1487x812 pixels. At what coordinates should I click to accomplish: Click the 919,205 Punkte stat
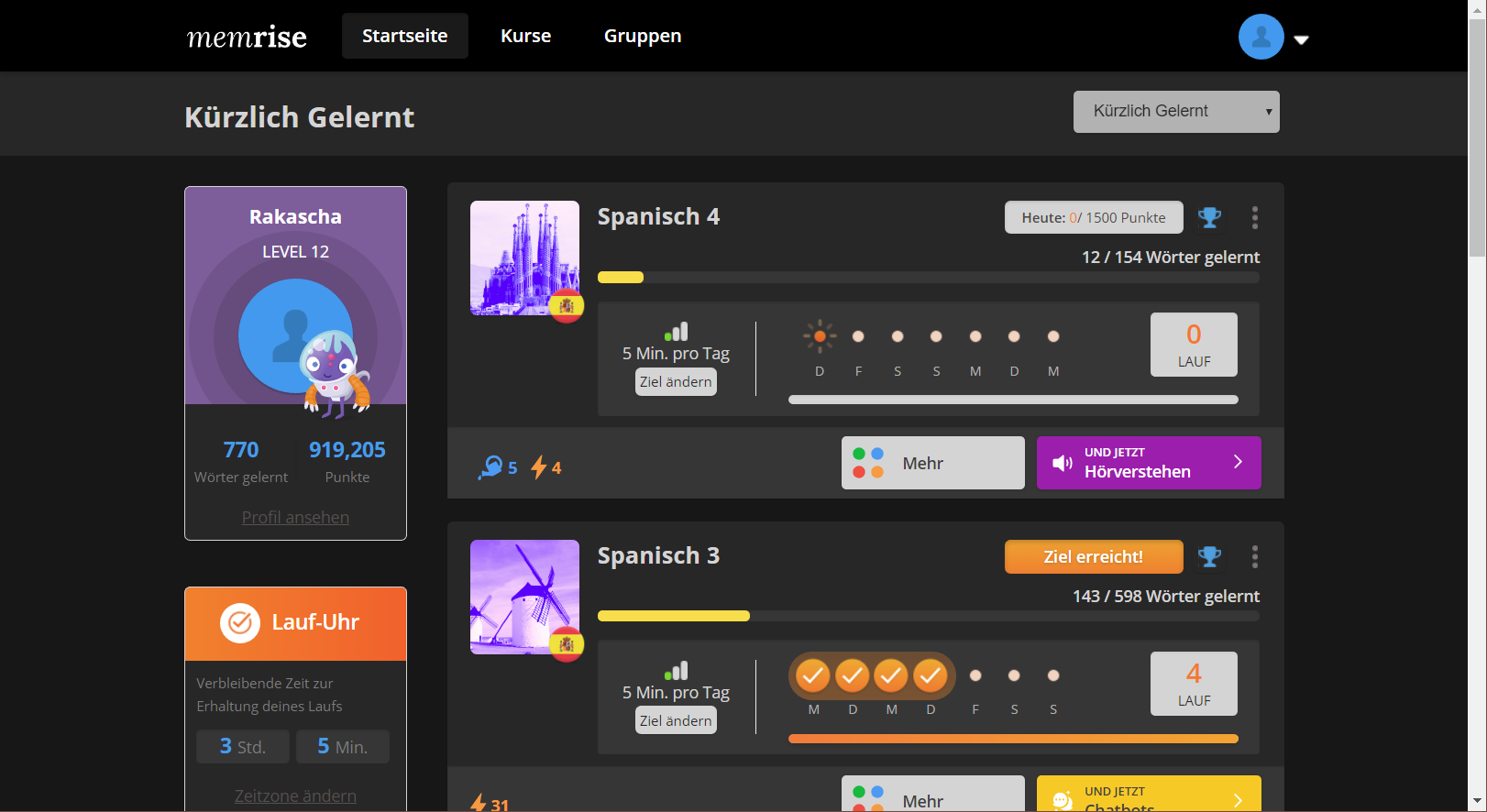347,461
